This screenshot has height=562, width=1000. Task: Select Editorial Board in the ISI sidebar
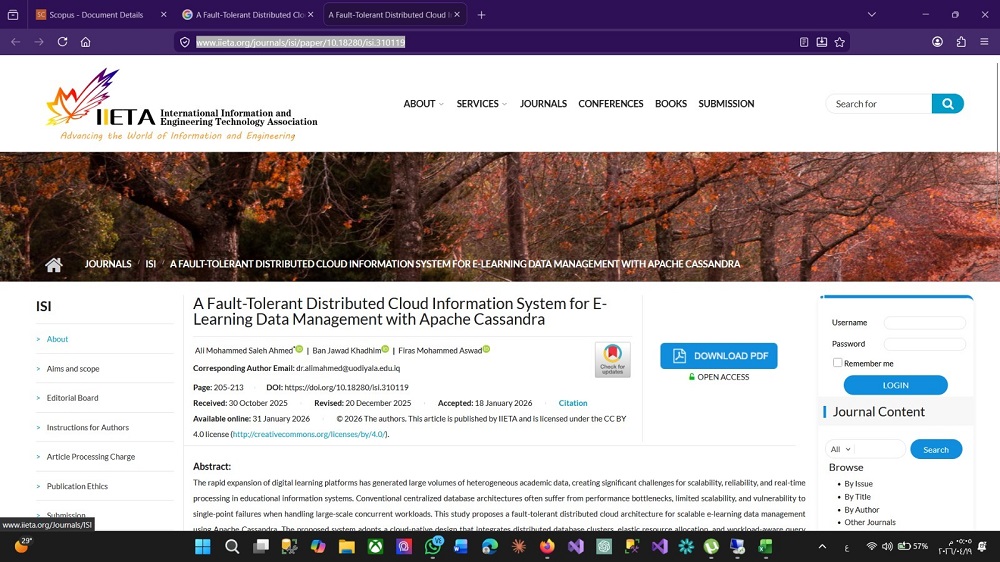point(72,398)
